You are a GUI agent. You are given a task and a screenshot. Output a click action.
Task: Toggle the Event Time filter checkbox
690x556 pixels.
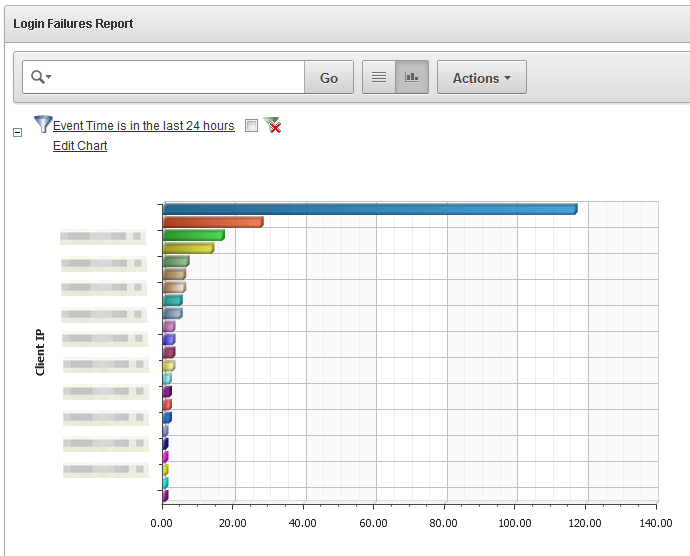(x=251, y=125)
